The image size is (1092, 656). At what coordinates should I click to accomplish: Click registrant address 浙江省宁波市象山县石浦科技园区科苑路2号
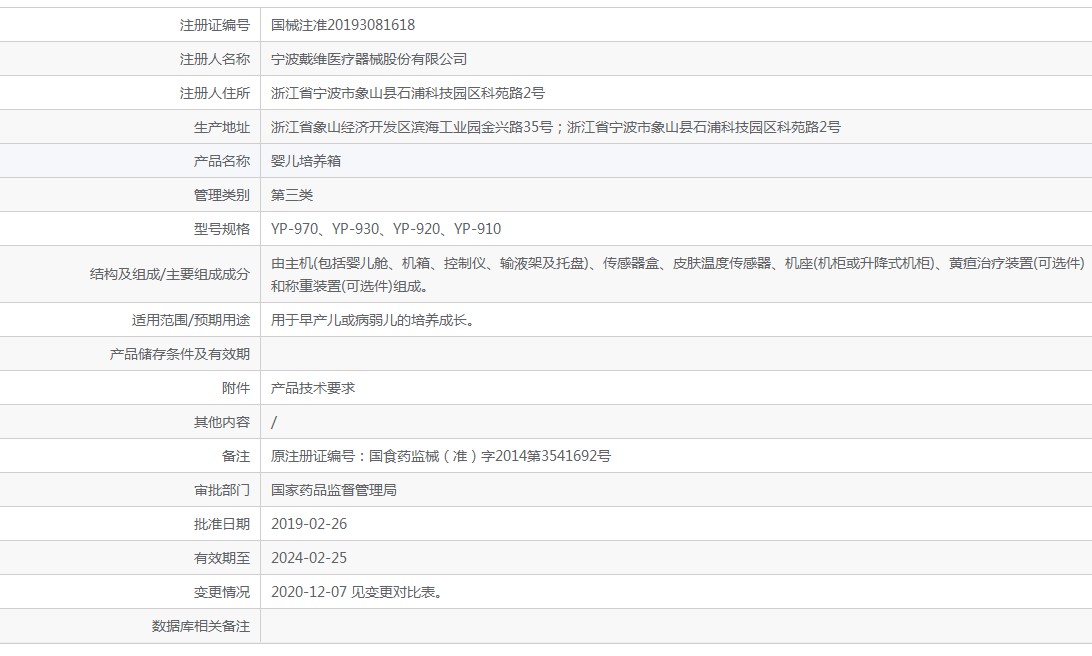(407, 93)
